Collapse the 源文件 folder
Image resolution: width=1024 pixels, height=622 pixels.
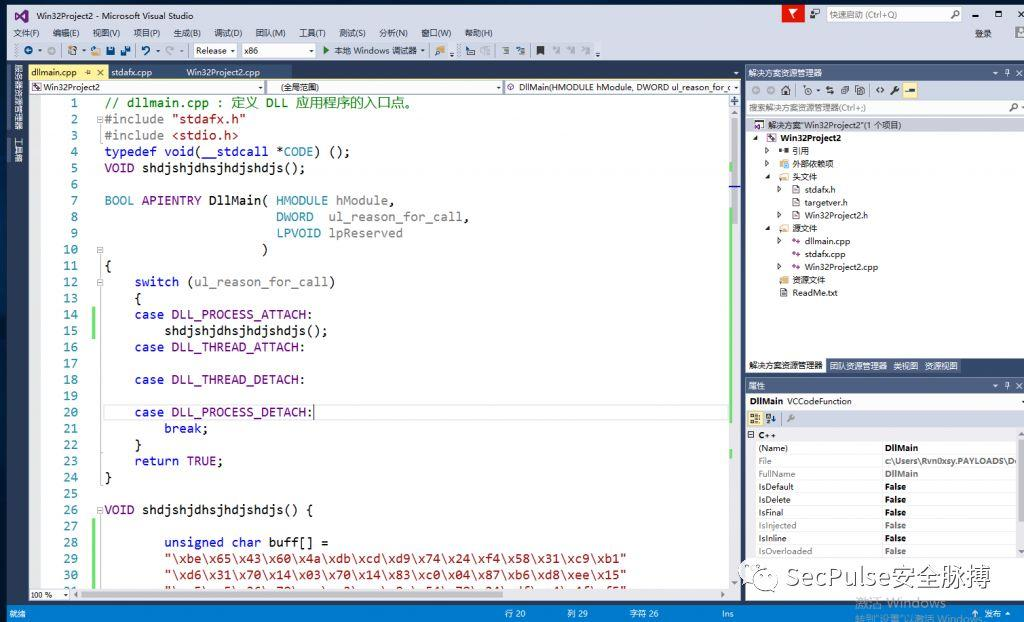[x=767, y=228]
